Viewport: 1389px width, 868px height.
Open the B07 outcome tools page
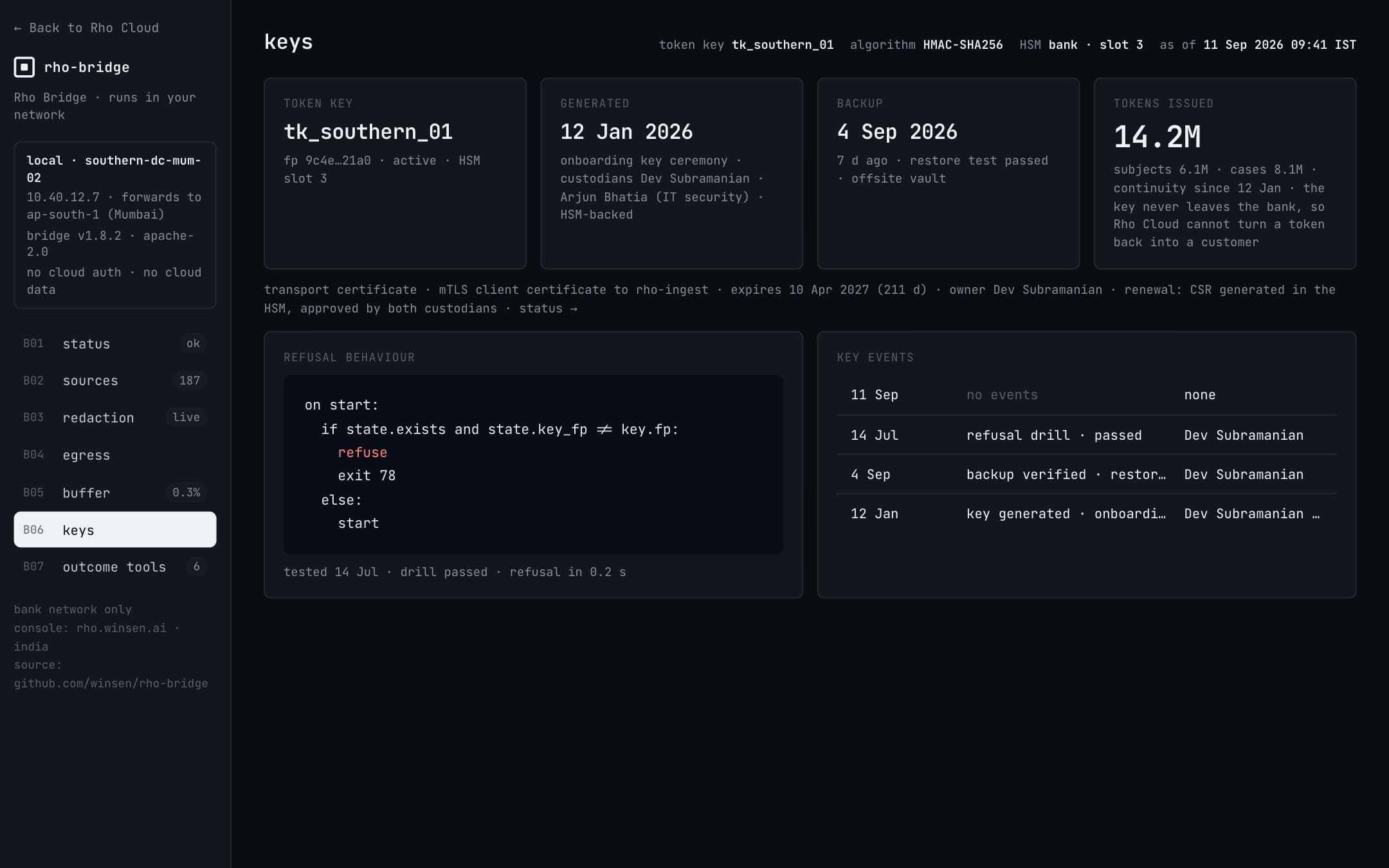(115, 566)
